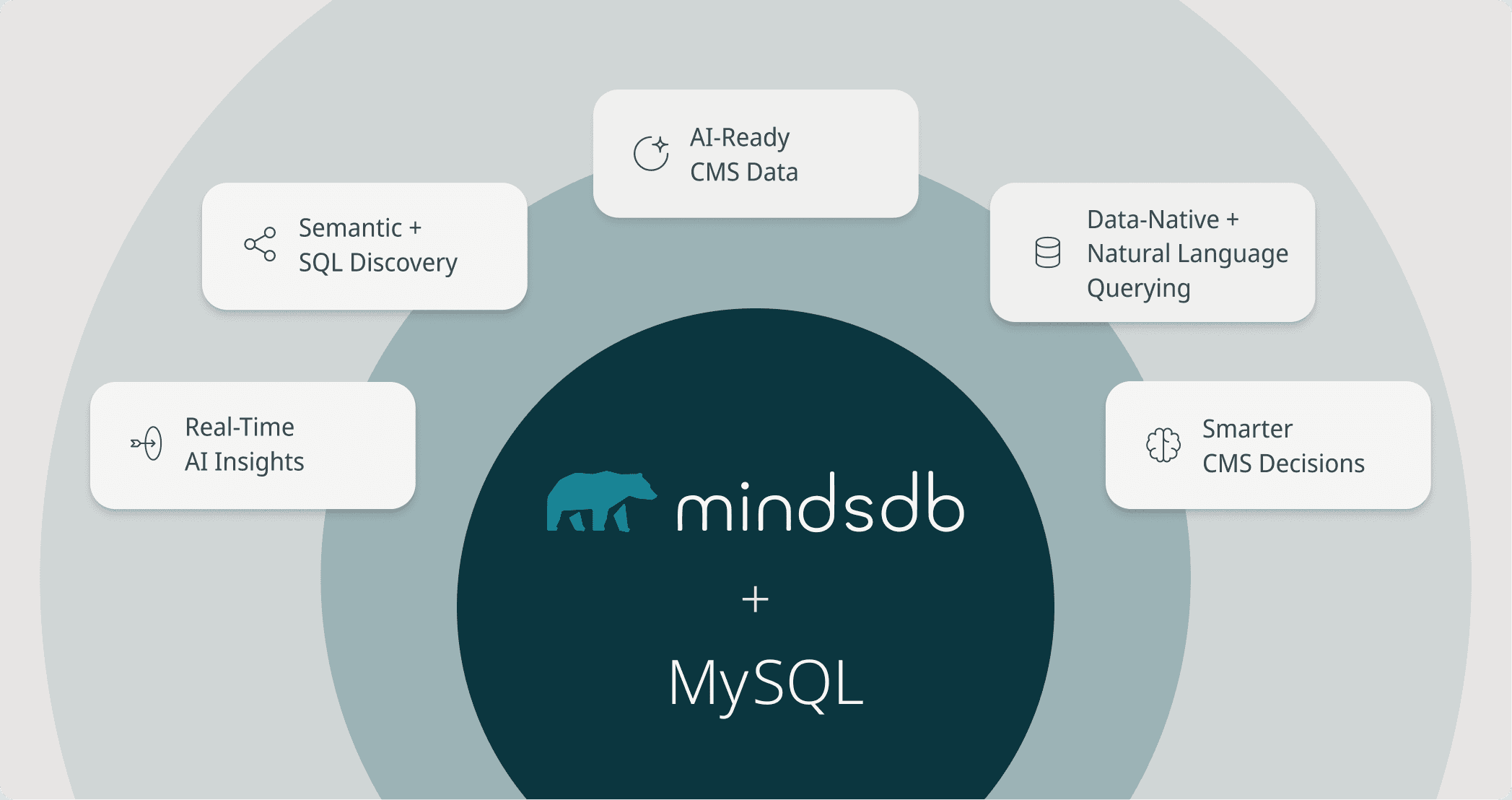This screenshot has height=800, width=1512.
Task: Click the MindsDB bear logo
Action: coord(600,502)
